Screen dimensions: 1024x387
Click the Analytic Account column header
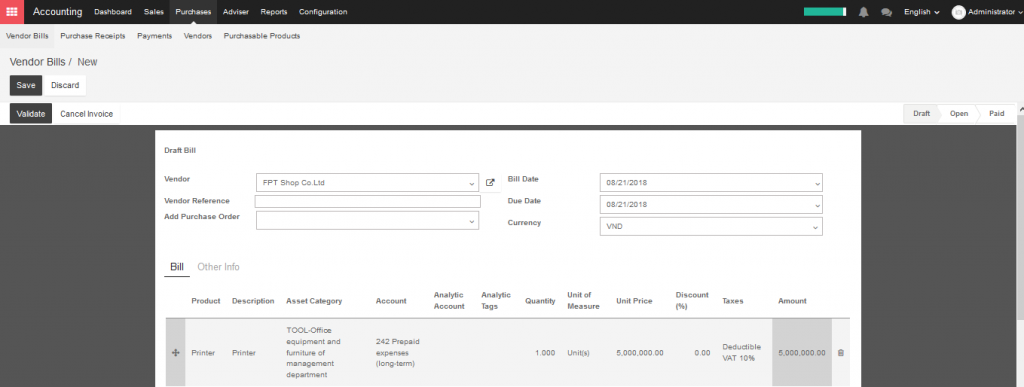pyautogui.click(x=449, y=300)
